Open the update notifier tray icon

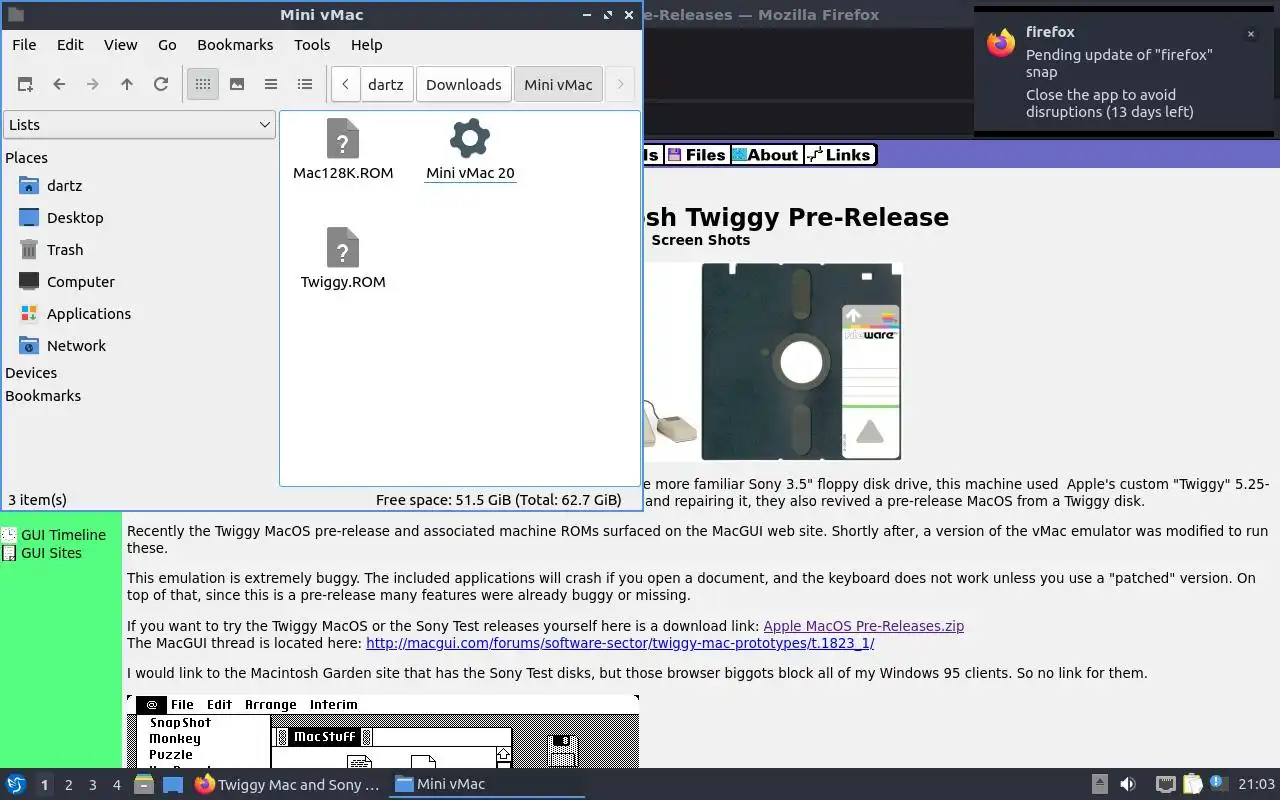click(x=1218, y=784)
